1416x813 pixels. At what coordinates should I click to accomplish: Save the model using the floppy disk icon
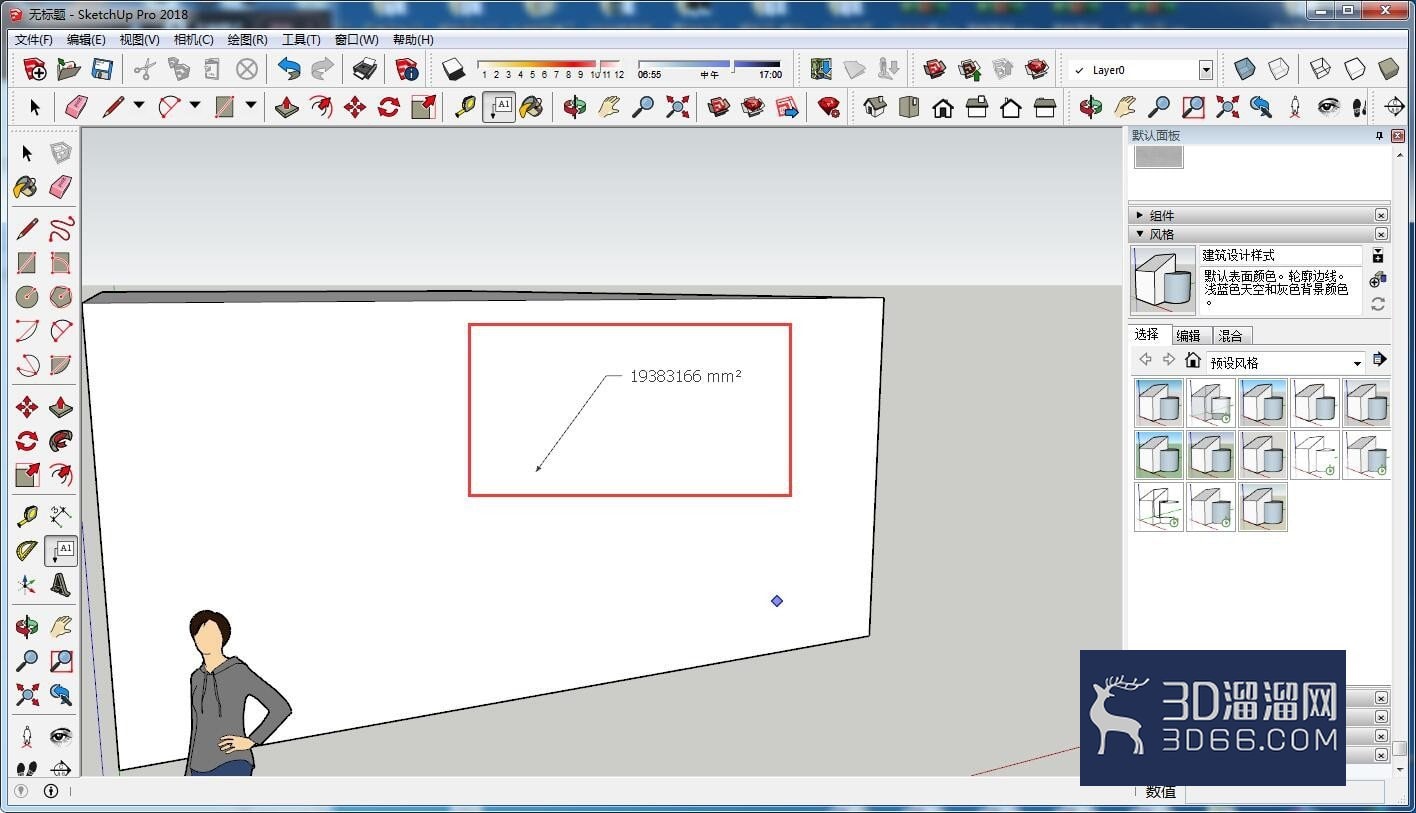pyautogui.click(x=102, y=69)
